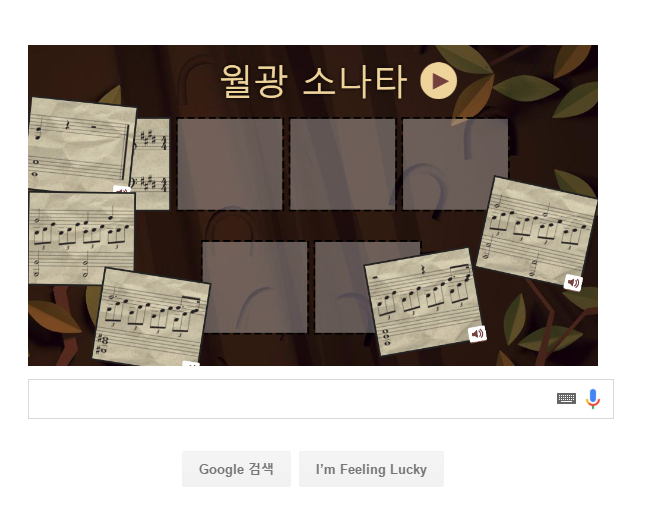
Task: Click partially hidden speaker icon on double-barline sheet
Action: click(x=122, y=190)
